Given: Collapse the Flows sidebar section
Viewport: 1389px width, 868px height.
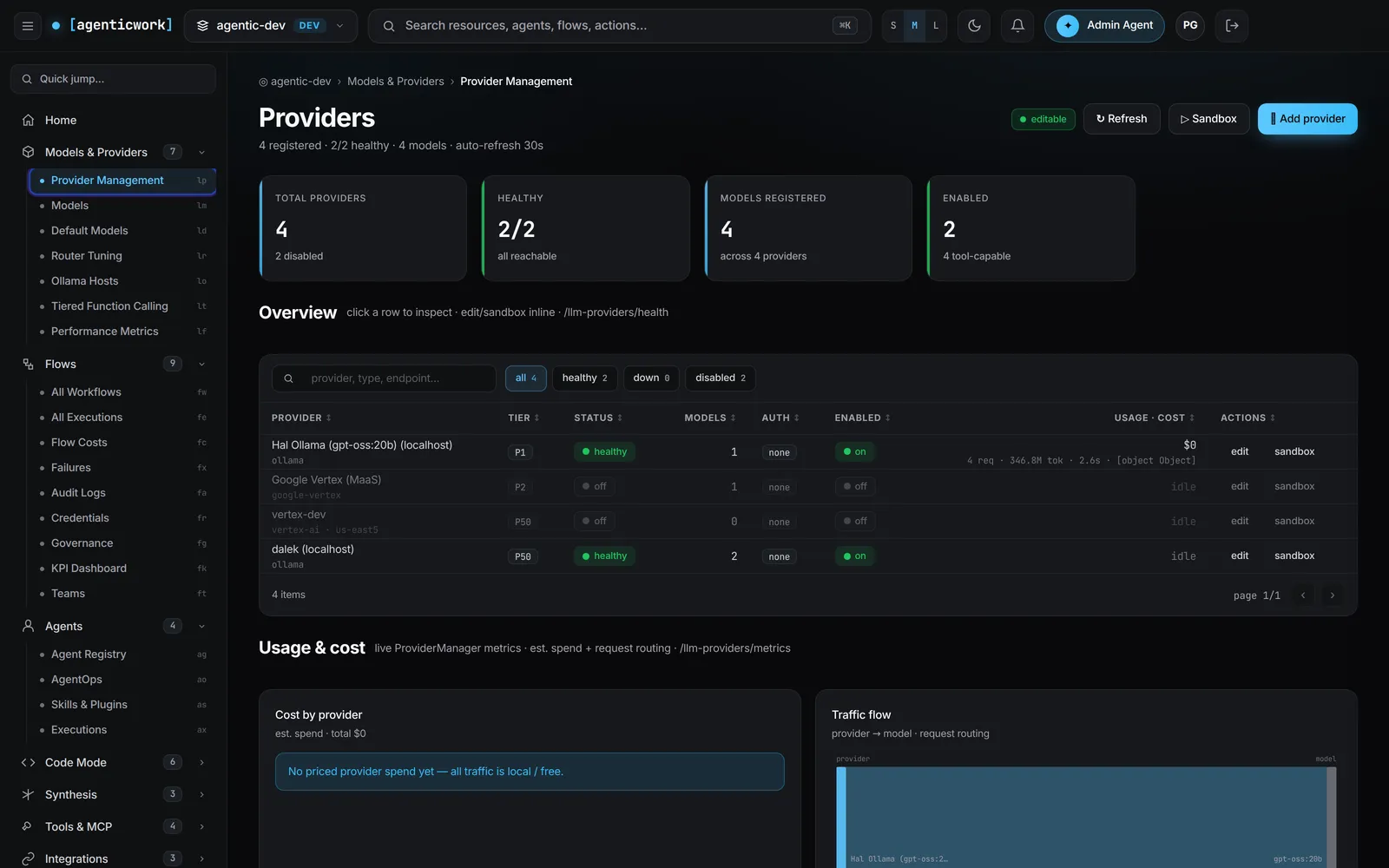Looking at the screenshot, I should coord(201,364).
